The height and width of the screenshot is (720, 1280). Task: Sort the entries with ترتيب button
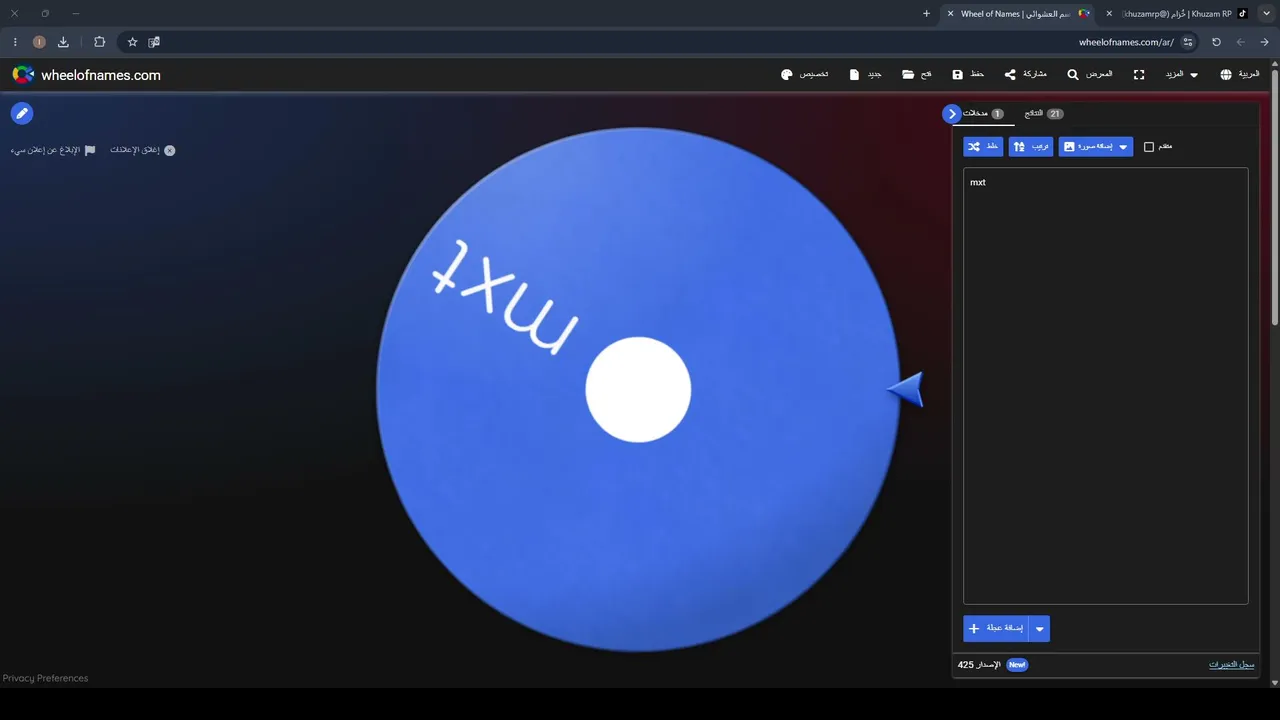click(1031, 147)
